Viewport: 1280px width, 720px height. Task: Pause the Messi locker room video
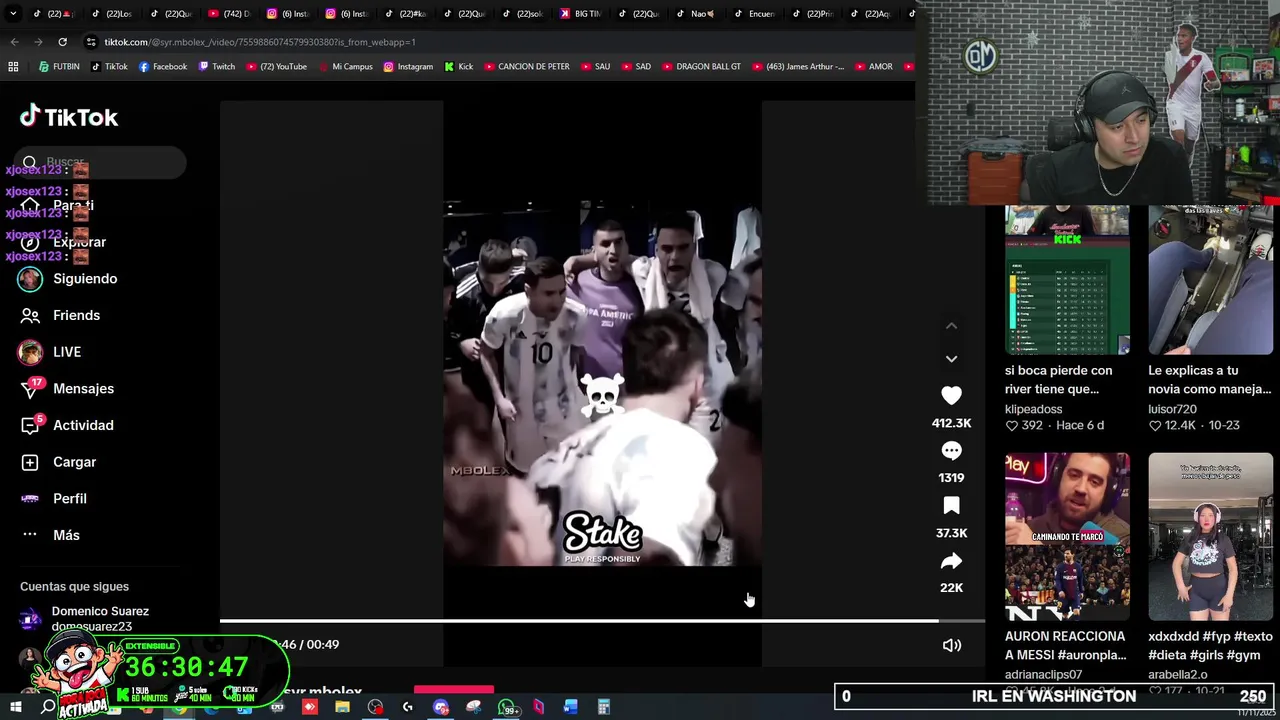coord(602,385)
